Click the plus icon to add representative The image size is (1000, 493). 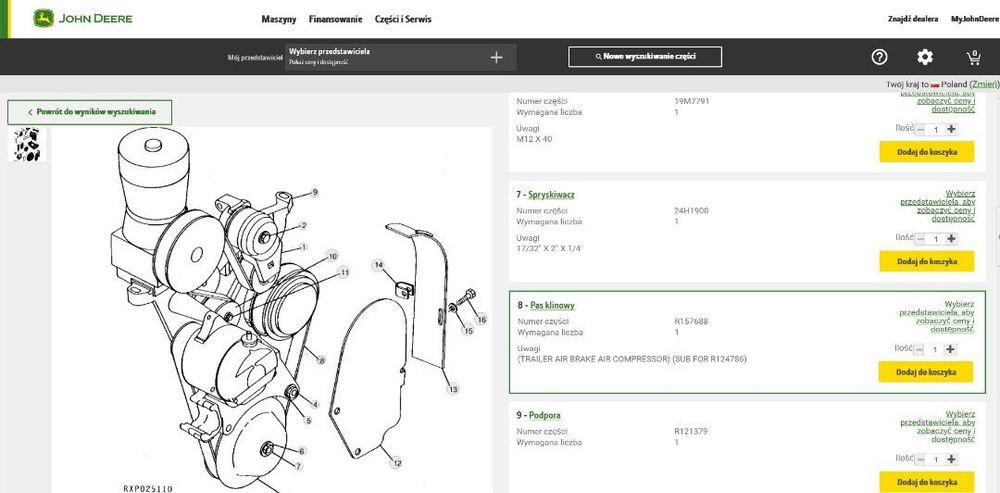pyautogui.click(x=496, y=57)
